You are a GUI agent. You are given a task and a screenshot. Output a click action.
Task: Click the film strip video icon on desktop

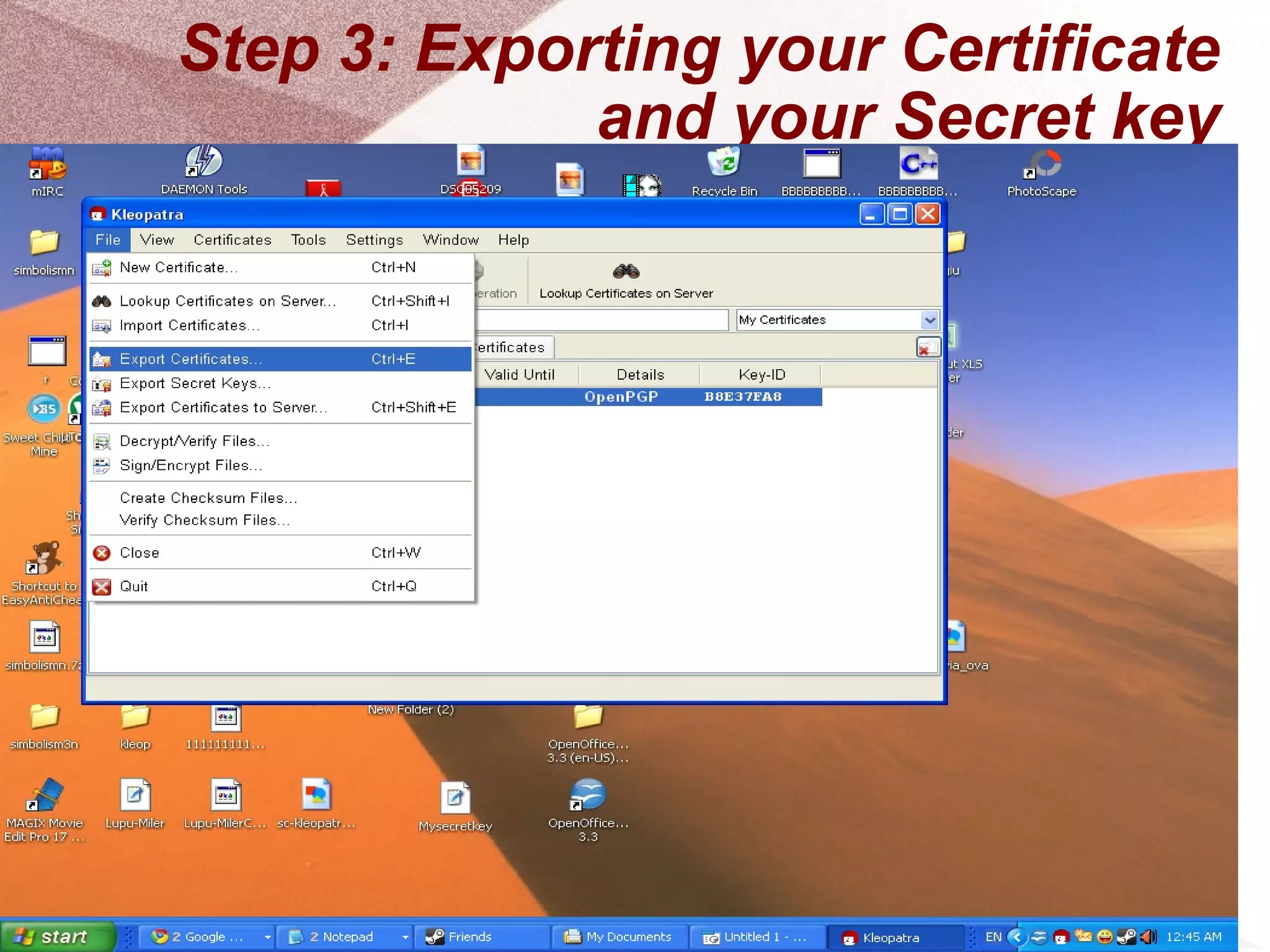coord(641,185)
